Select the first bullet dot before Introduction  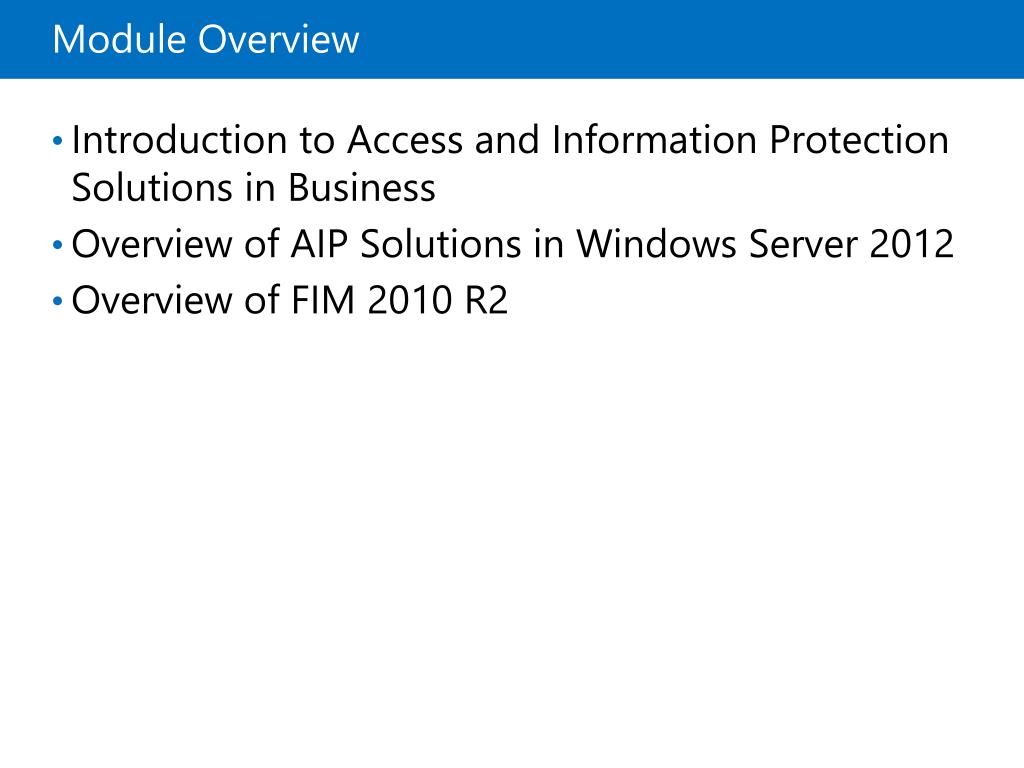pyautogui.click(x=57, y=140)
